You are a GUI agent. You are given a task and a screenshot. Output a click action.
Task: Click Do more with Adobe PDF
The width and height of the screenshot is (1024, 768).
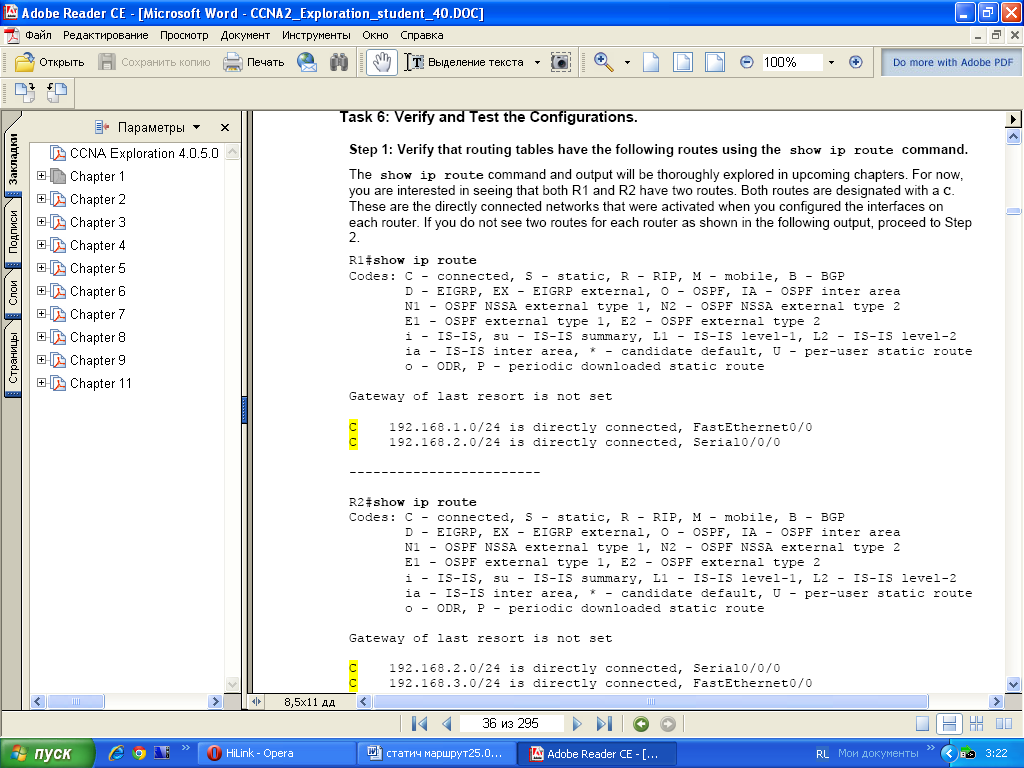(952, 62)
